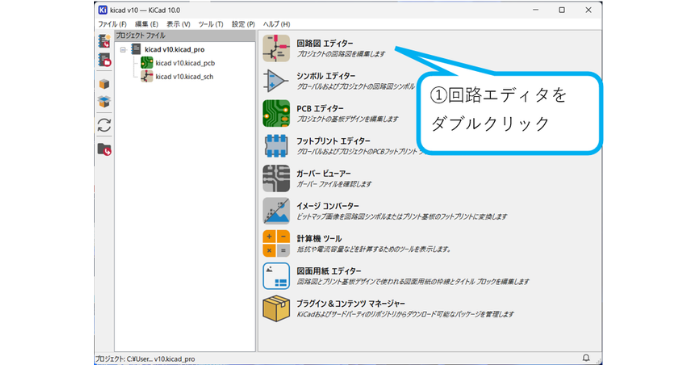698x365 pixels.
Task: Refresh the project tree with circular arrows icon
Action: click(104, 126)
